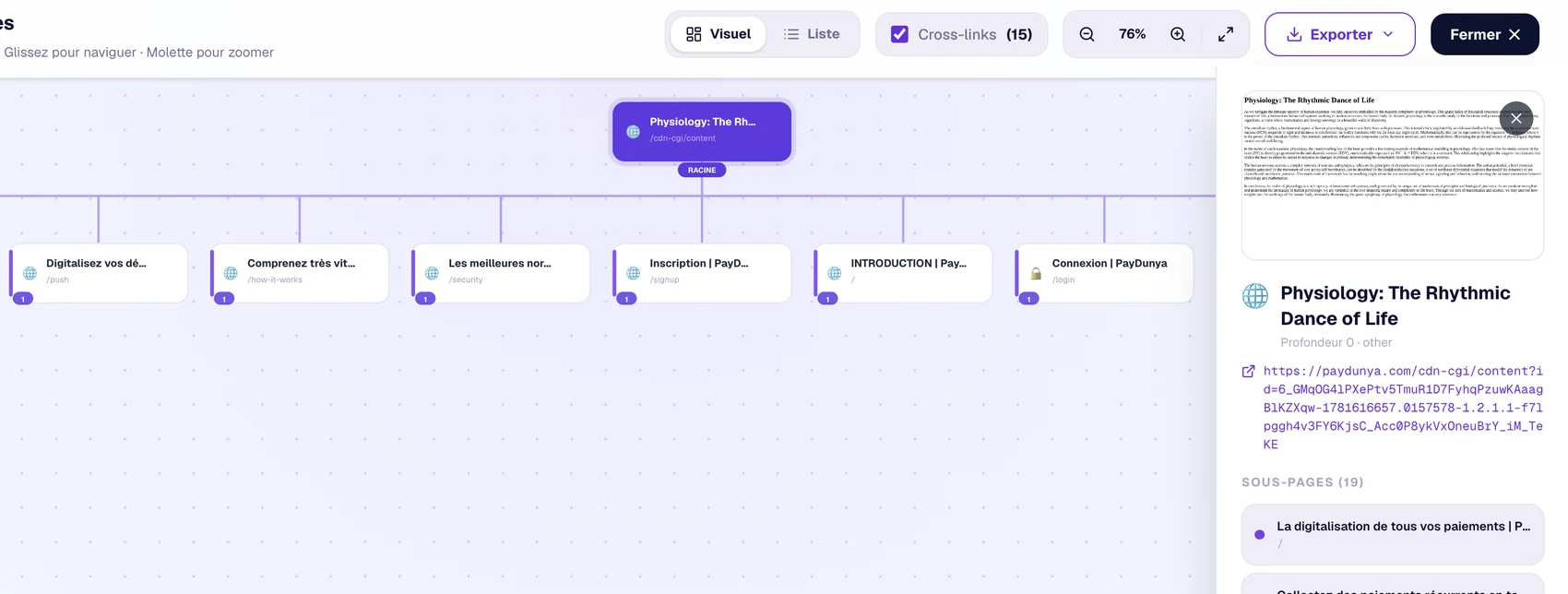Click the SOUS-PAGES (19) heading

tap(1302, 482)
